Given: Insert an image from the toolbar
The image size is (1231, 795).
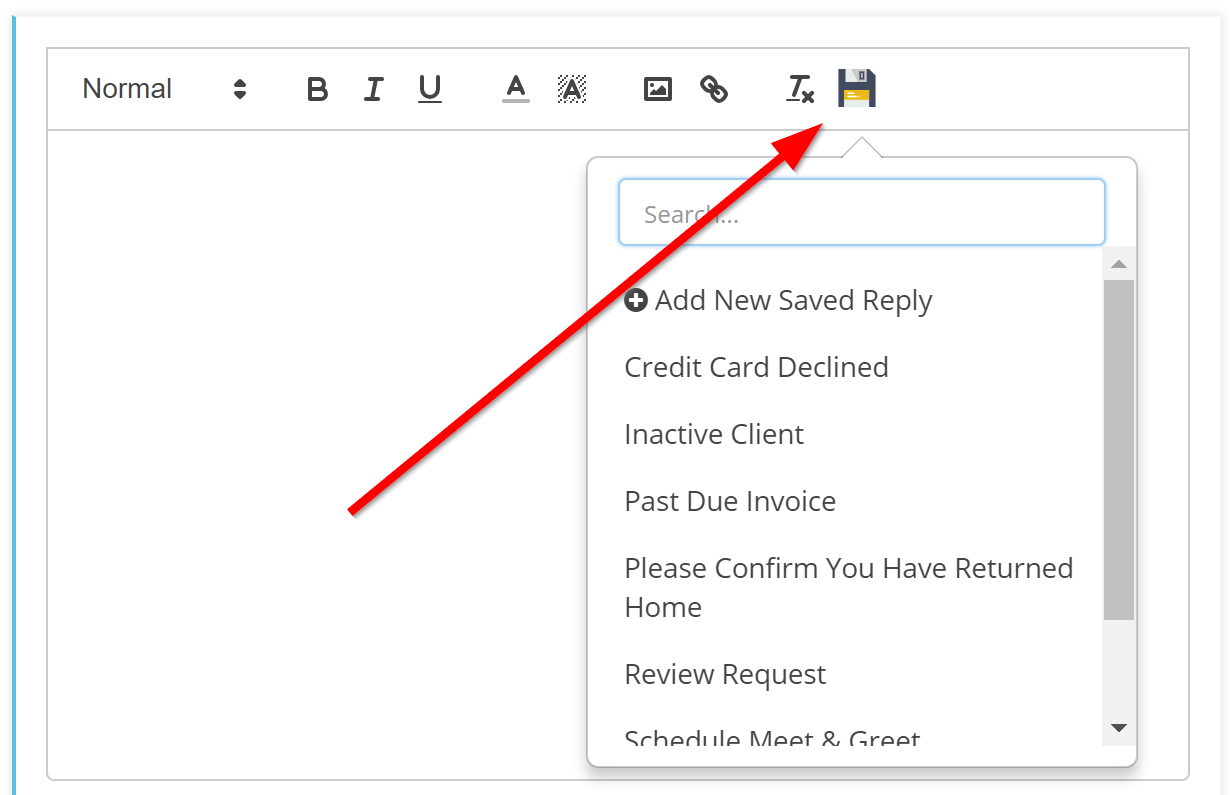Looking at the screenshot, I should pyautogui.click(x=657, y=89).
